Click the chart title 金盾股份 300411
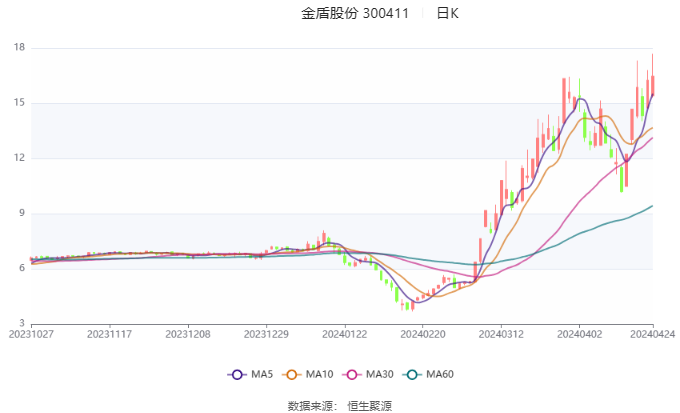The height and width of the screenshot is (413, 680). [355, 13]
